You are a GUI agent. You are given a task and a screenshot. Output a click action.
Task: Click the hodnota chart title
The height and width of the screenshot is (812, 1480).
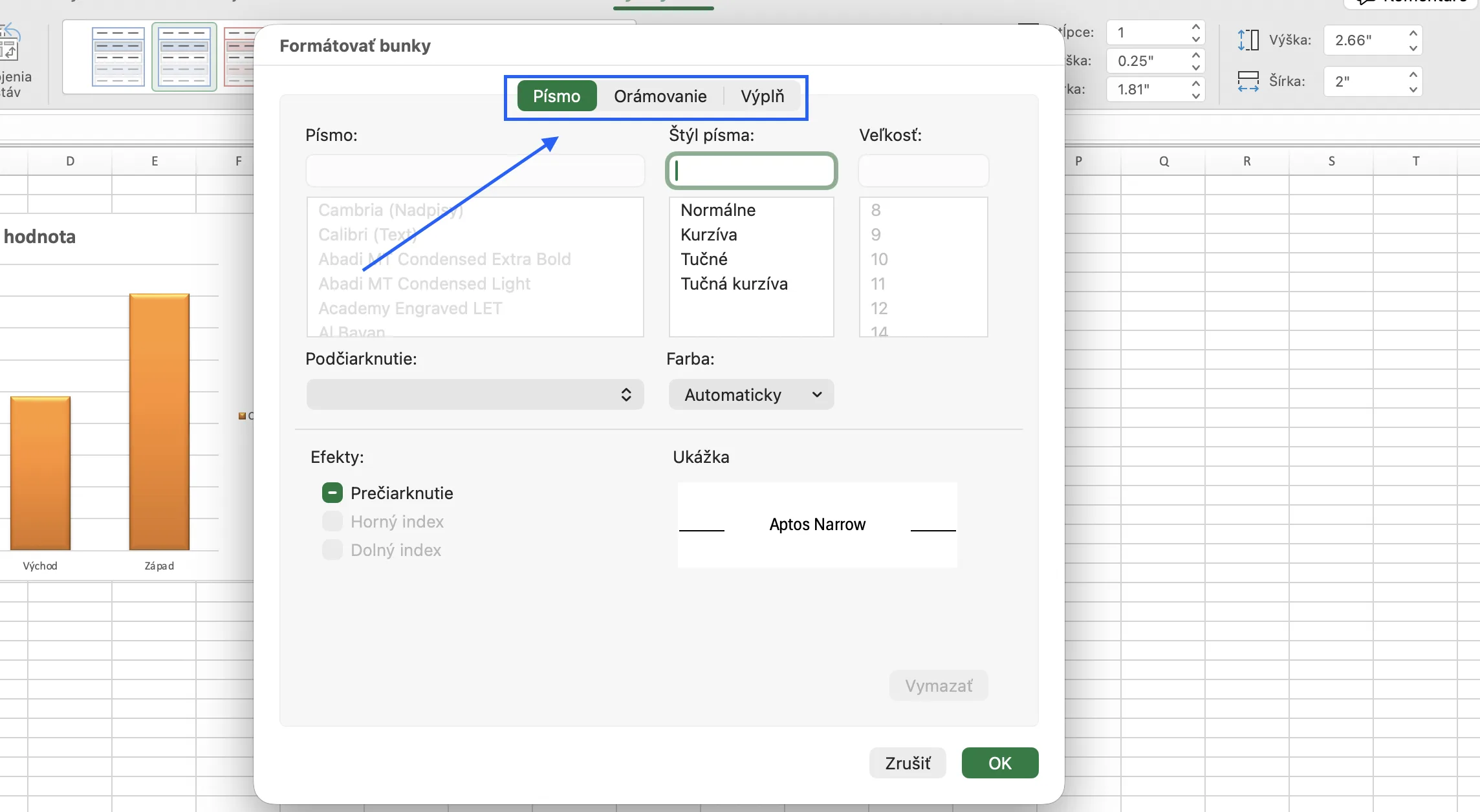pos(39,237)
